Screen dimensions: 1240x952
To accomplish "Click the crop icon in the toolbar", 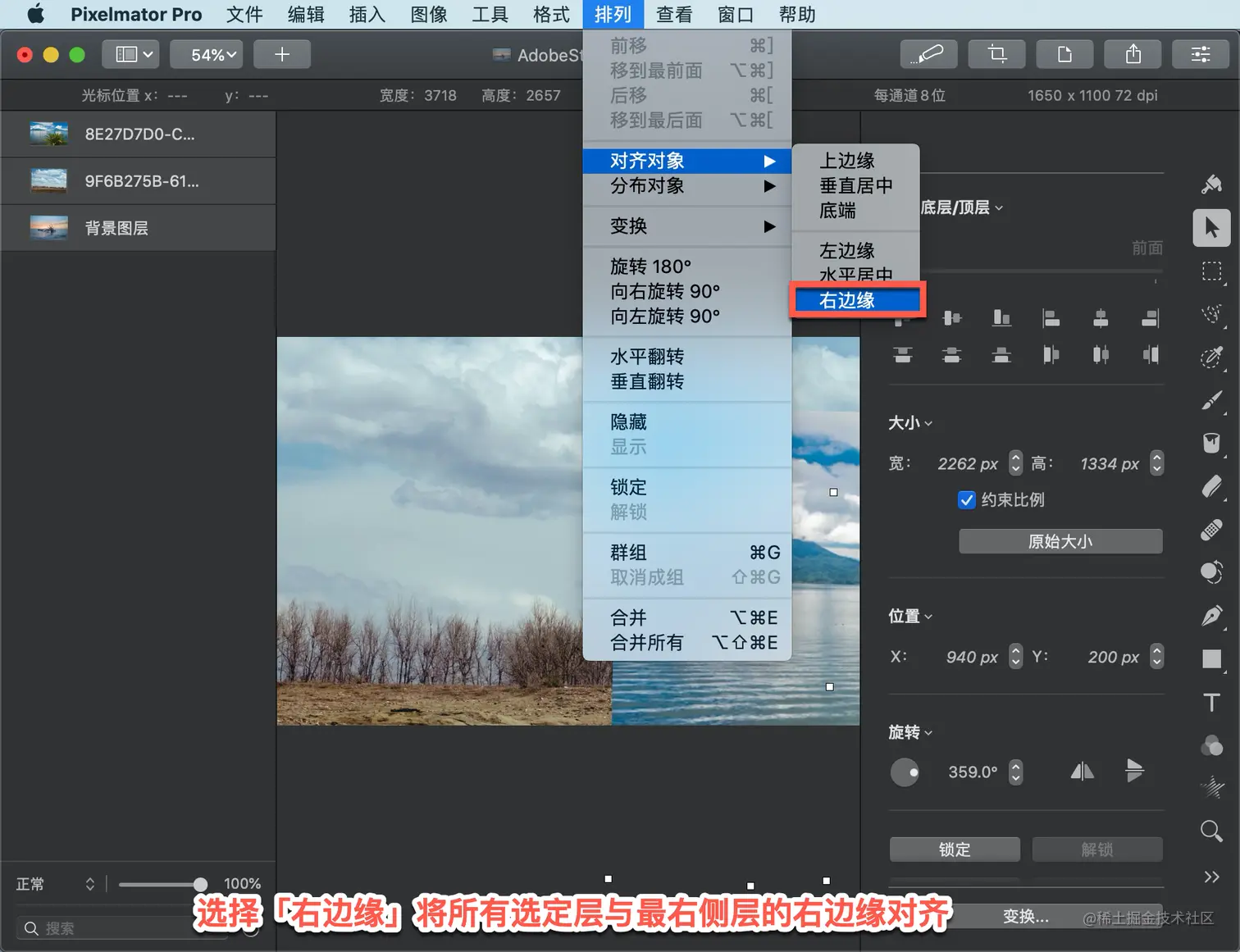I will tap(997, 54).
